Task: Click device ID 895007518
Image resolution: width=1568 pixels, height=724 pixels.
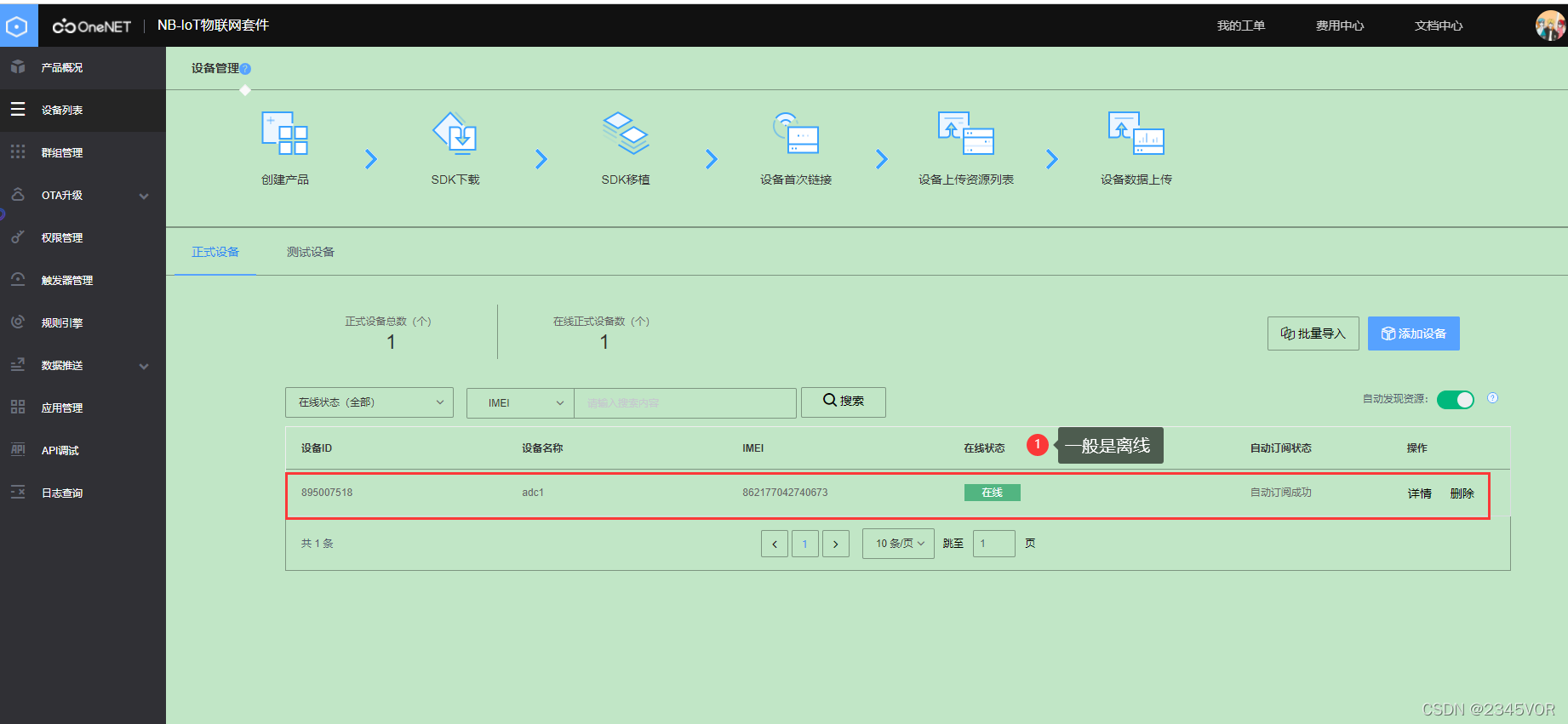Action: point(327,493)
